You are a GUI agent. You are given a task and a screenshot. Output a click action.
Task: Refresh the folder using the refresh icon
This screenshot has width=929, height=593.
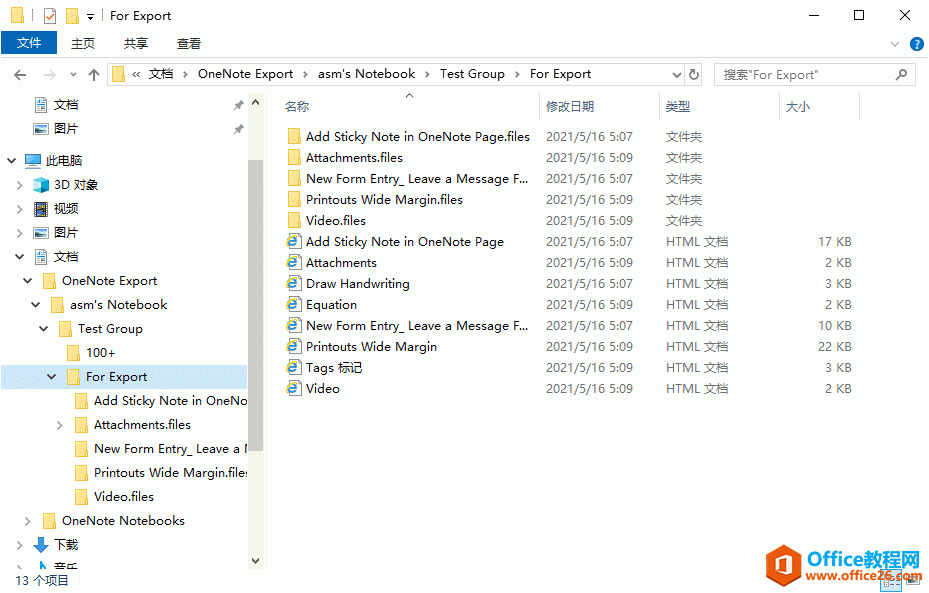coord(694,73)
